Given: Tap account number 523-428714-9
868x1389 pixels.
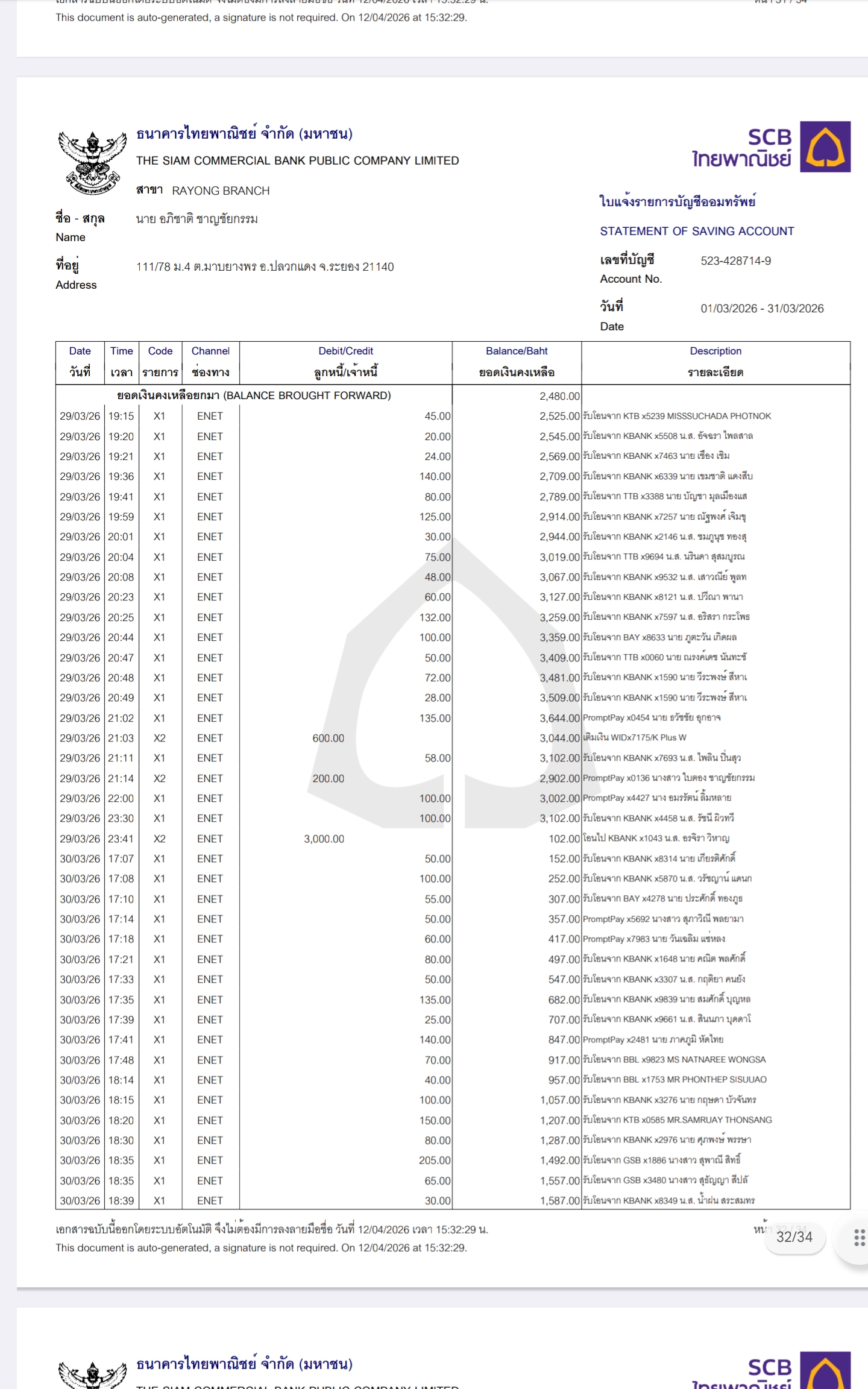Looking at the screenshot, I should 735,261.
